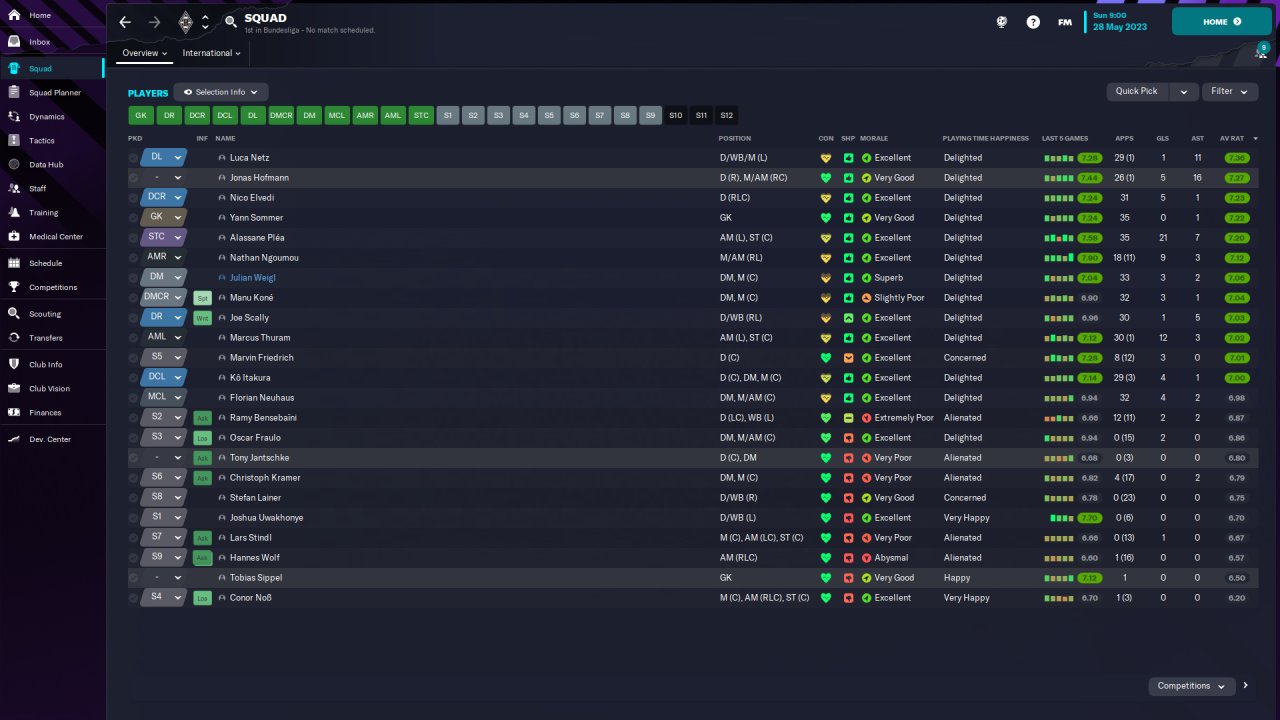1280x720 pixels.
Task: Open the Competitions dropdown at the bottom
Action: tap(1192, 686)
